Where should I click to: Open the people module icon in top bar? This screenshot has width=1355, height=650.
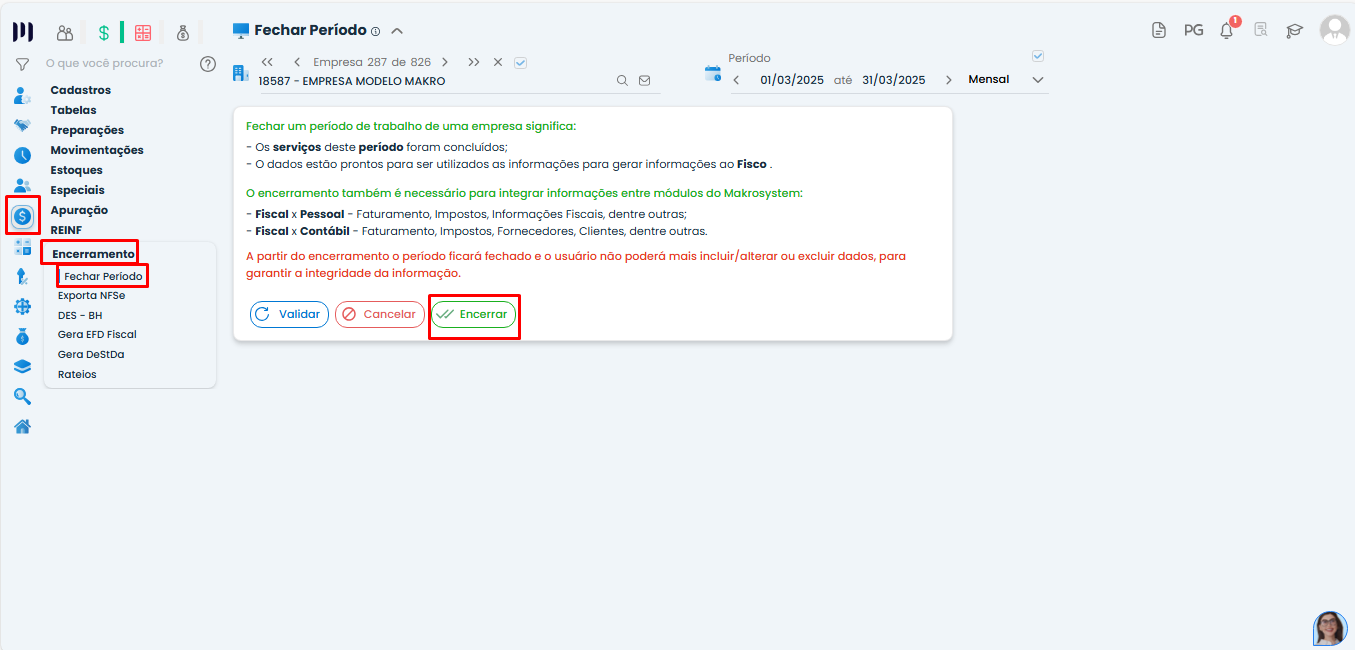(x=65, y=33)
